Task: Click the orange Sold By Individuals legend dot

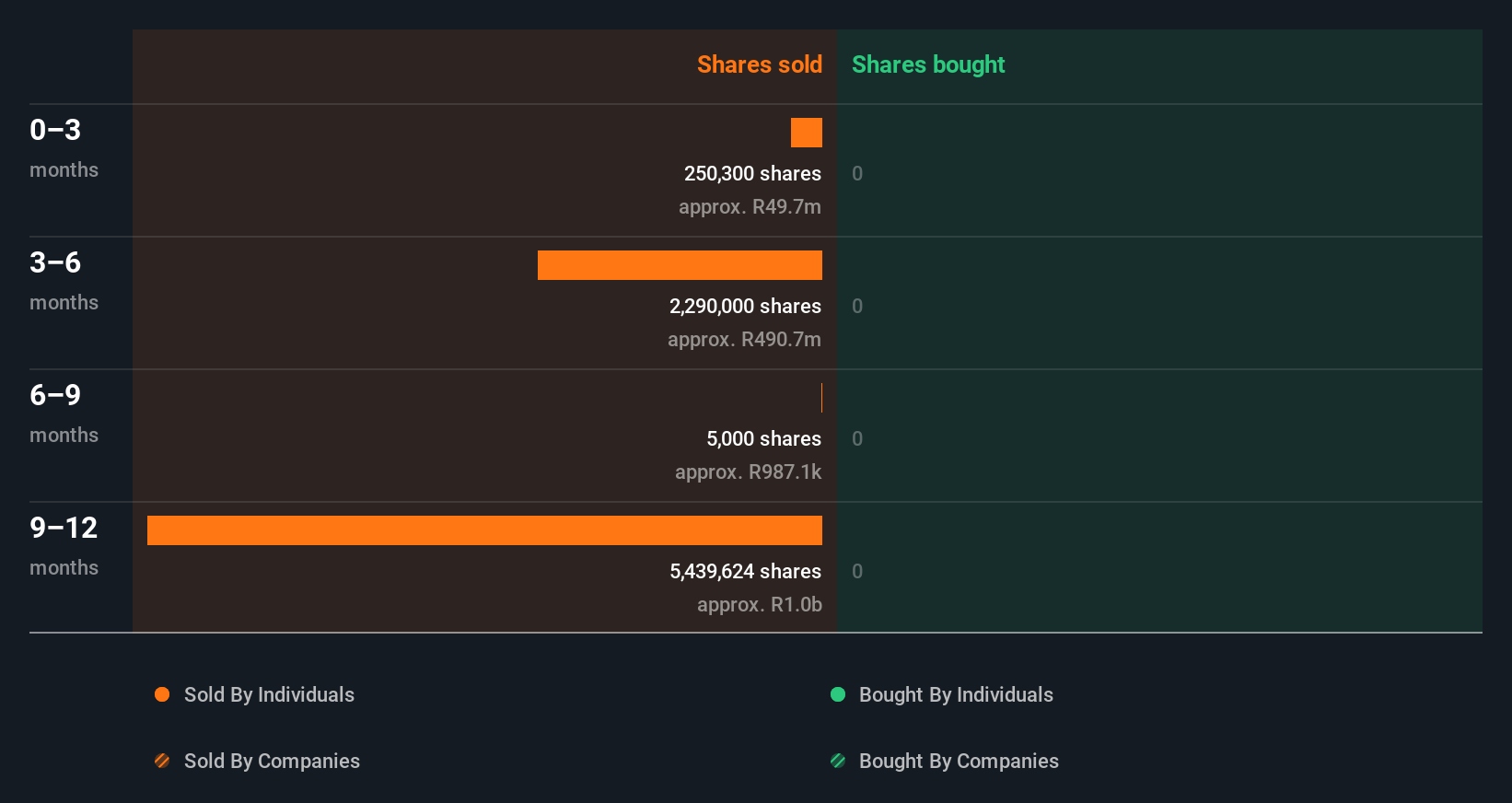Action: (x=162, y=694)
